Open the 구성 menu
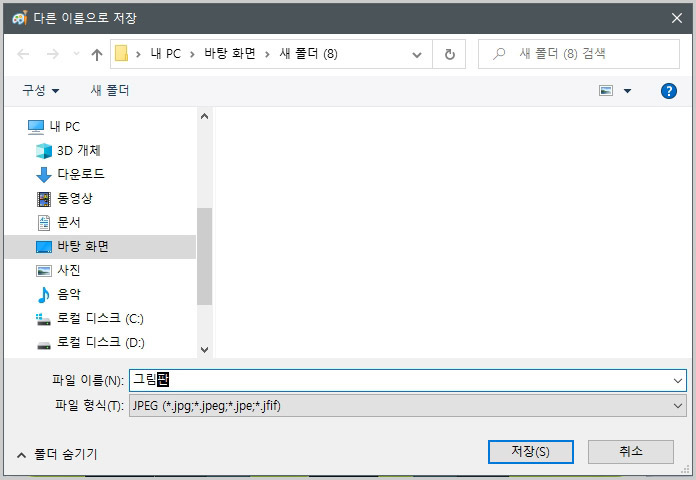The height and width of the screenshot is (480, 696). [x=40, y=91]
